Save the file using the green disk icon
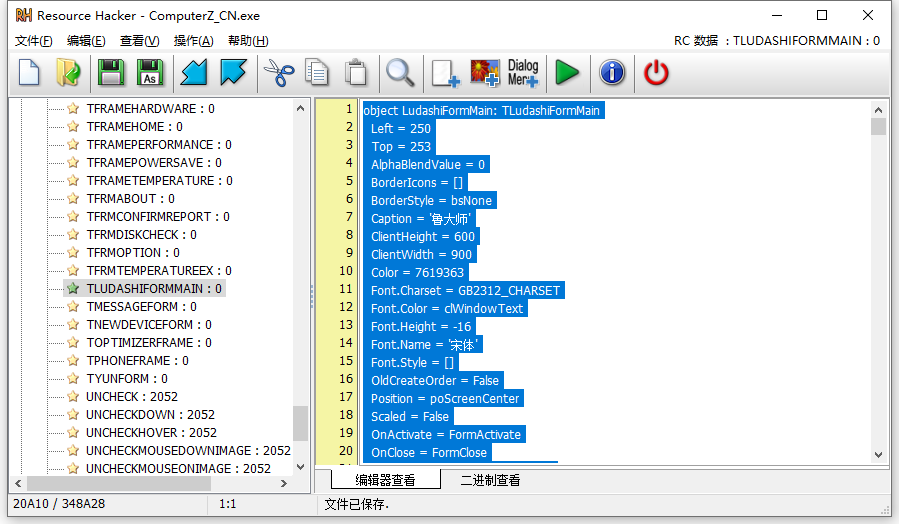Screen dimensions: 899x524 coord(111,73)
